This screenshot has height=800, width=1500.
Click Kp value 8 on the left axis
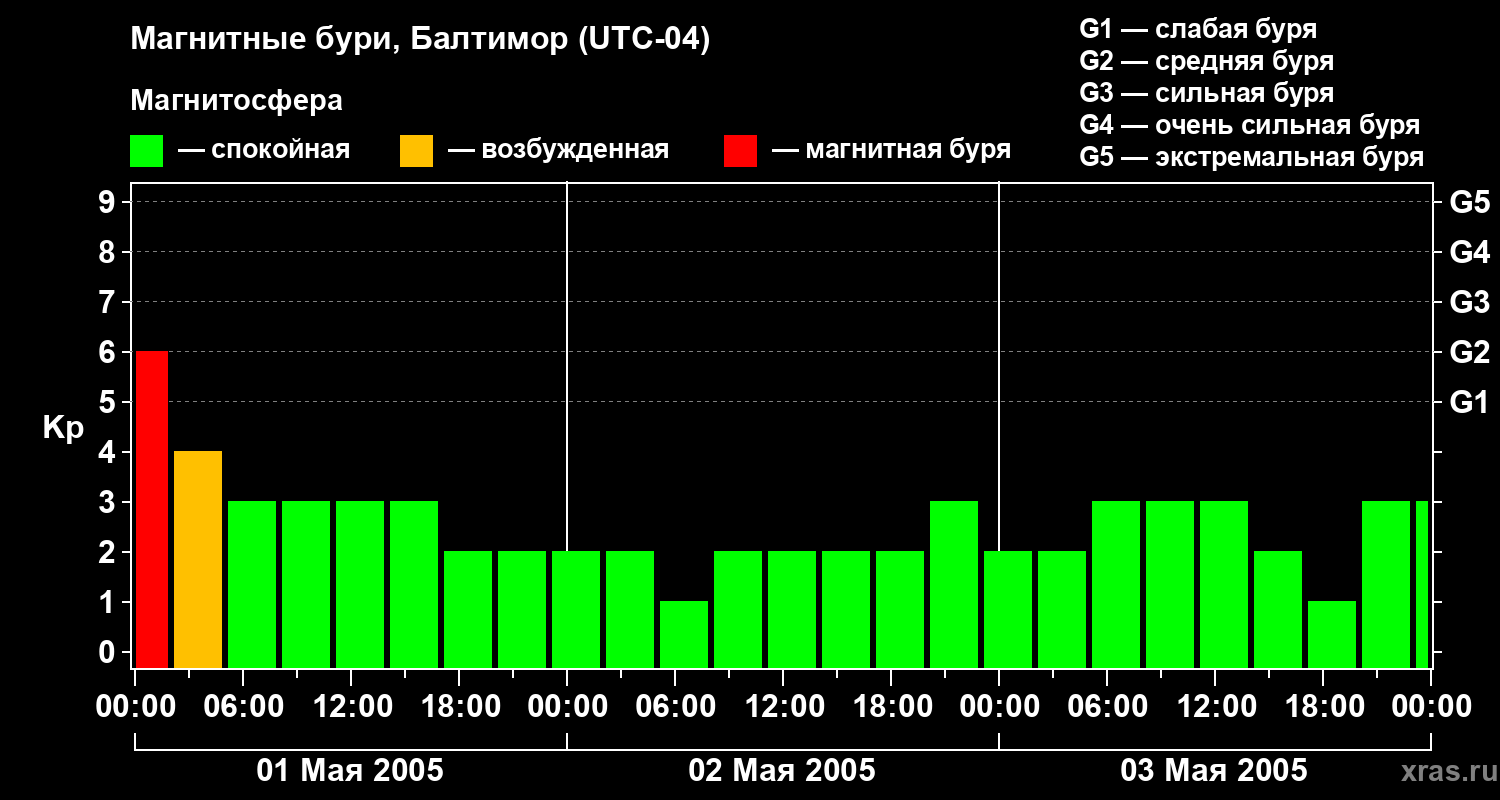click(x=109, y=253)
